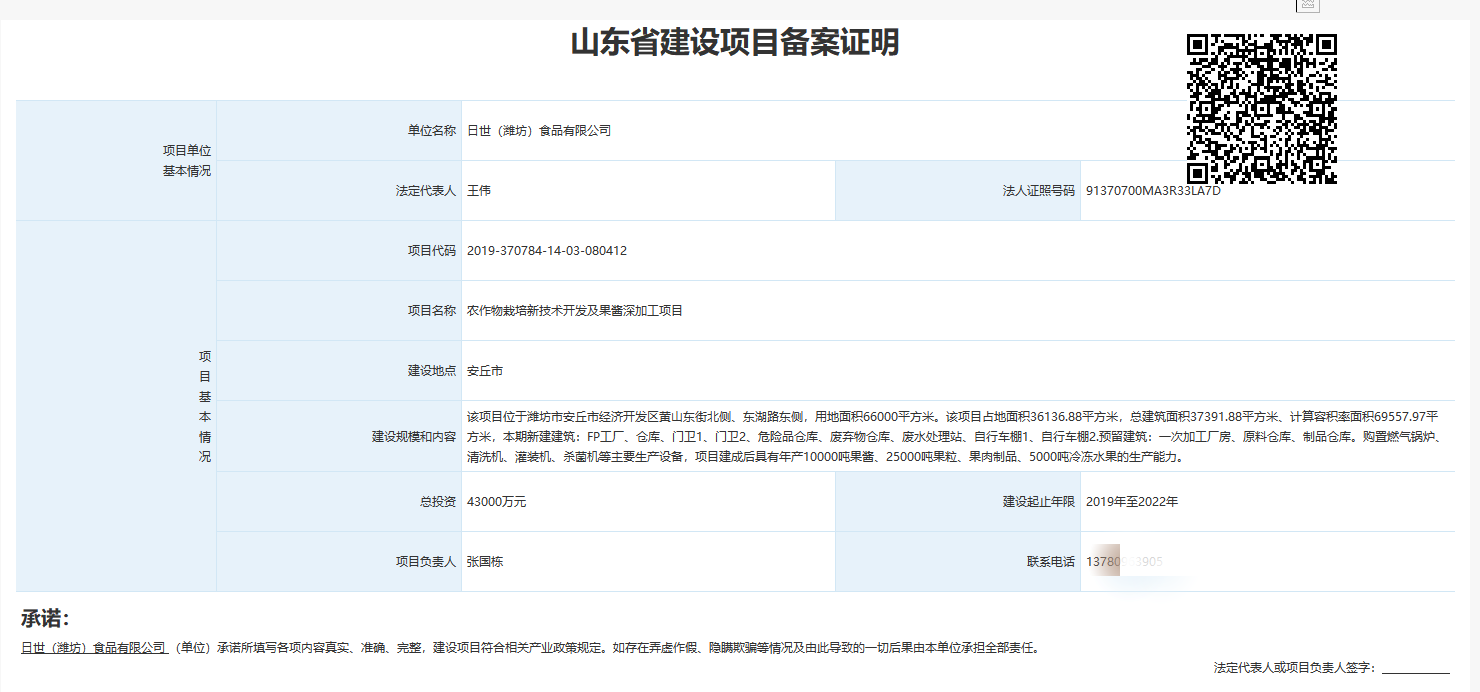Click the construction scale description paragraph
Screen dimensions: 1480x692
957,436
